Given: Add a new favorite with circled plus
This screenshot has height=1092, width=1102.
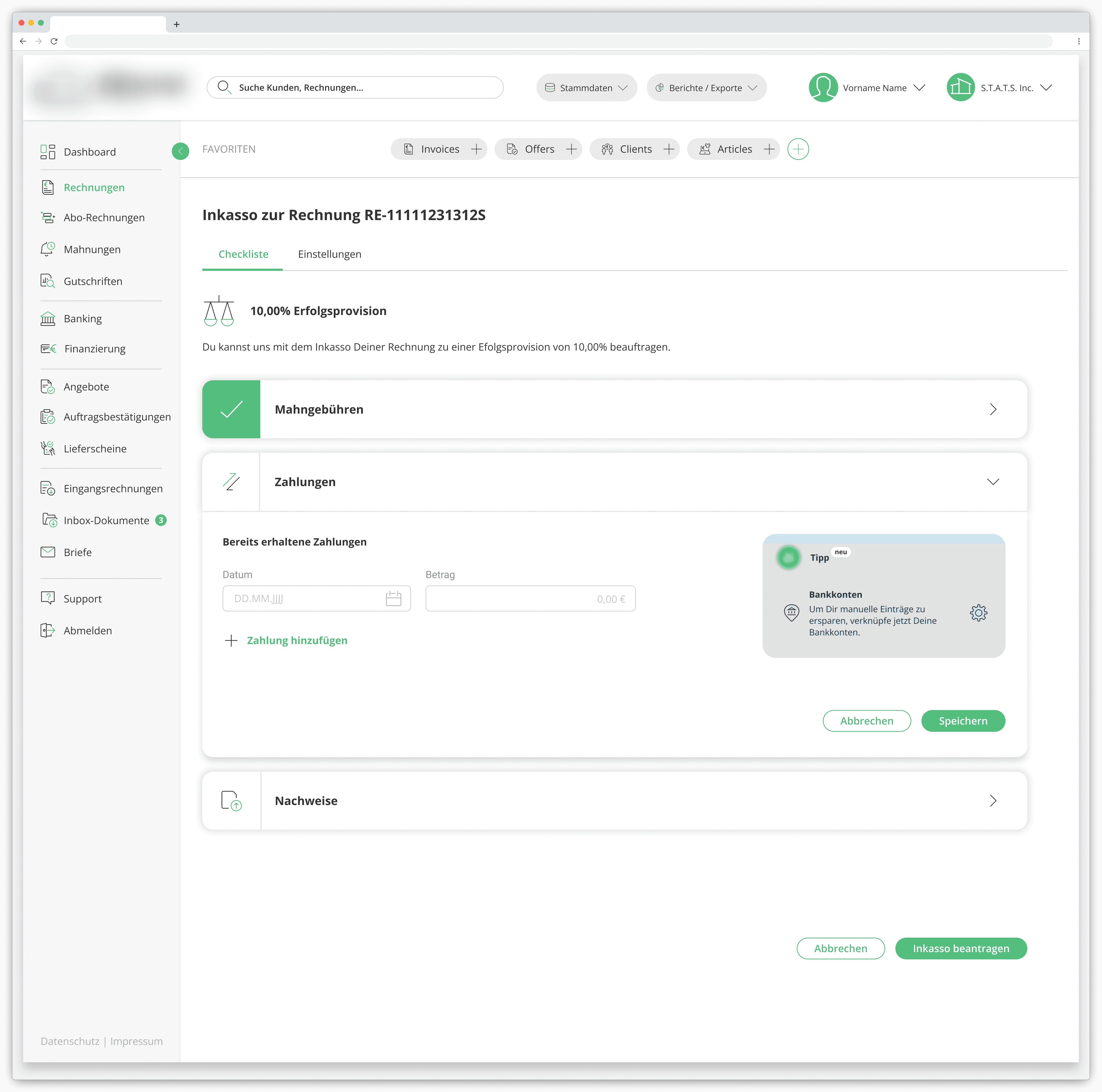Looking at the screenshot, I should pyautogui.click(x=797, y=149).
